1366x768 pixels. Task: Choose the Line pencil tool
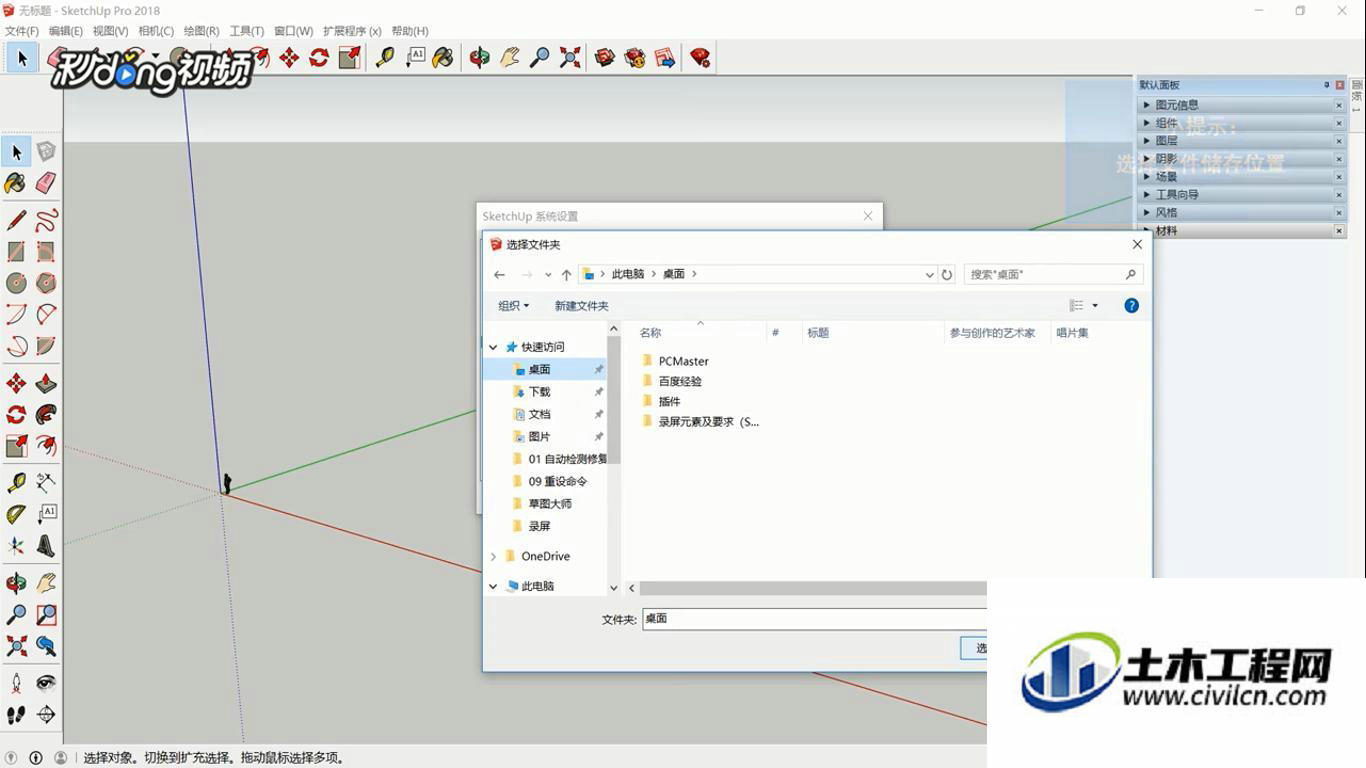16,220
